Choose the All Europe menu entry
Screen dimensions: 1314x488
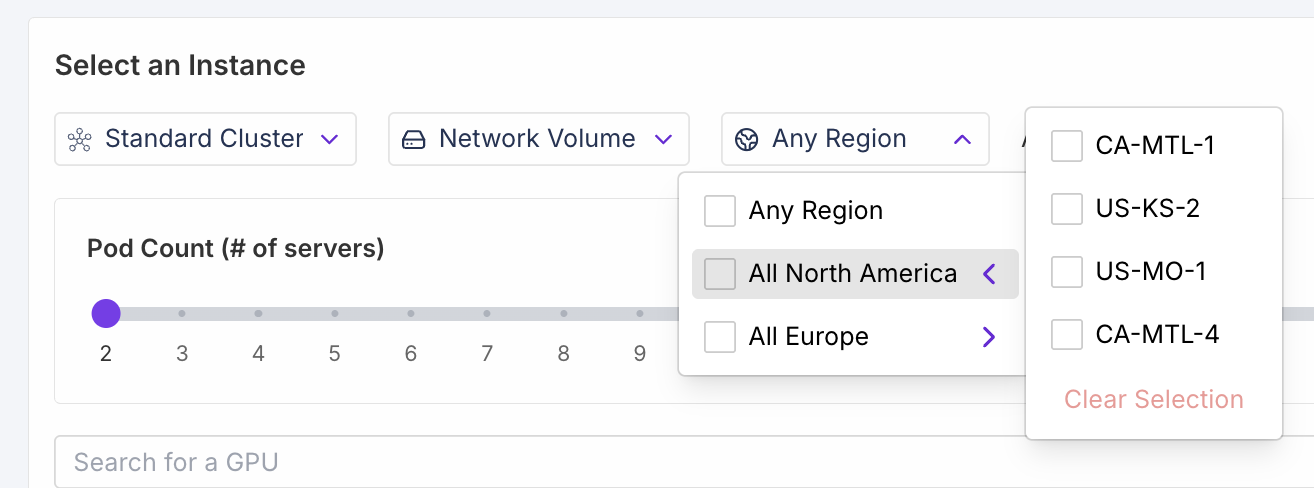[809, 337]
